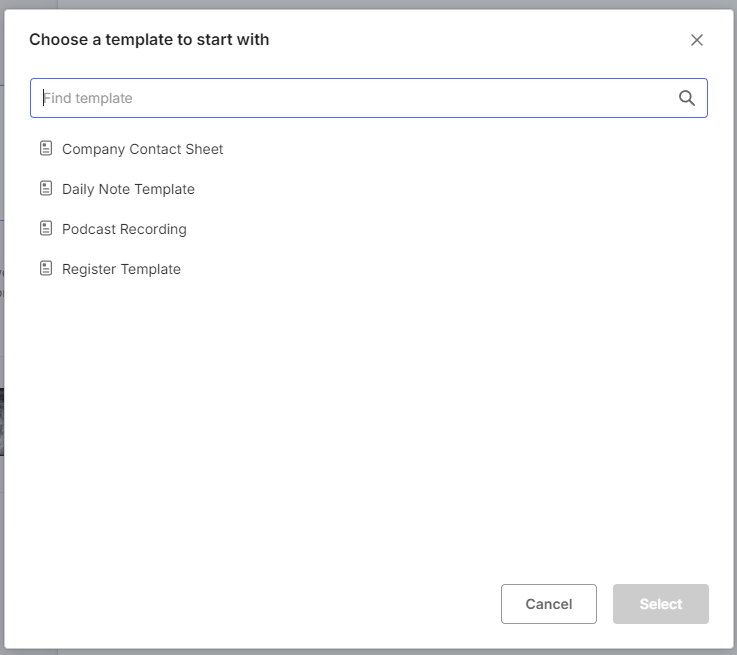Click the Daily Note Template document icon

[x=46, y=189]
